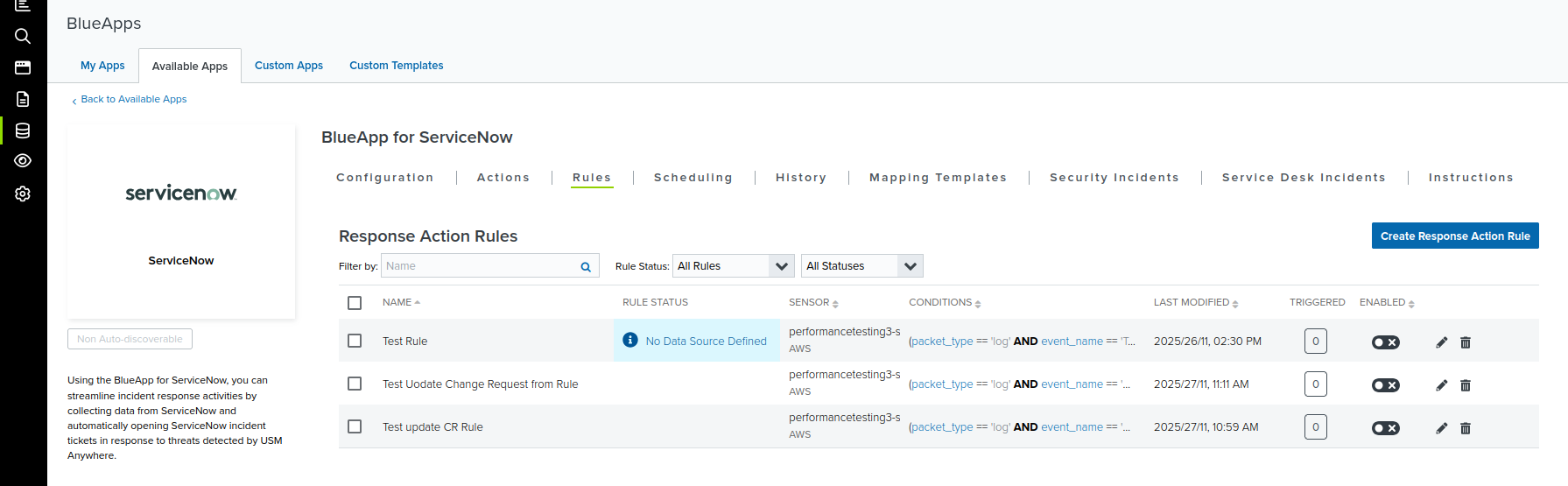Click the 2025/27/11, 10:59 AM date cell
Viewport: 1568px width, 486px height.
click(x=1206, y=427)
